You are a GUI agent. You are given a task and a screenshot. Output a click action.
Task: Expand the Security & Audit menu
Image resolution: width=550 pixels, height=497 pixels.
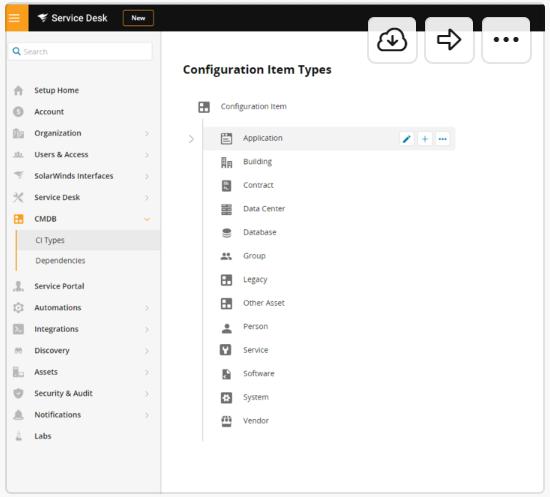[x=147, y=394]
